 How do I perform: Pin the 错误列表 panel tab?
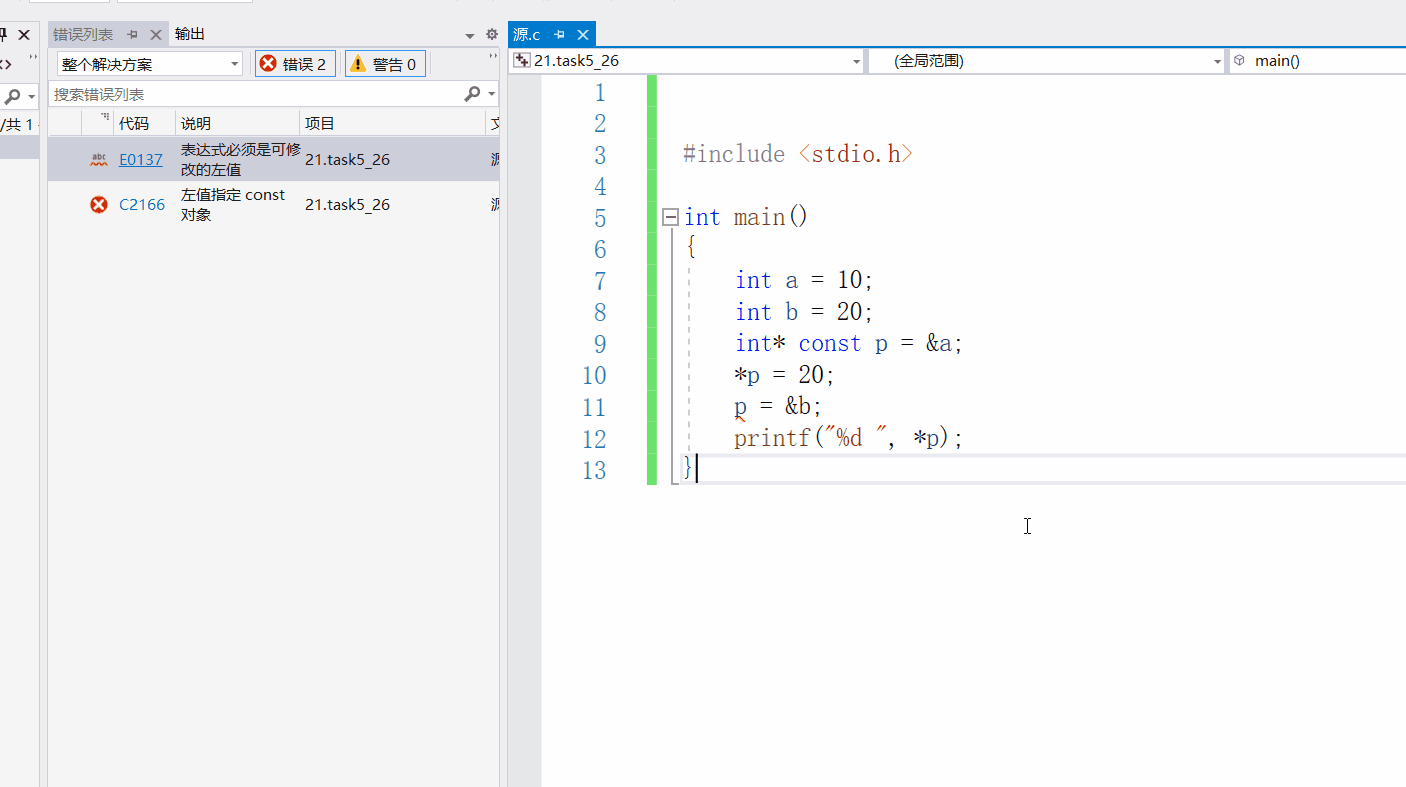(x=132, y=34)
